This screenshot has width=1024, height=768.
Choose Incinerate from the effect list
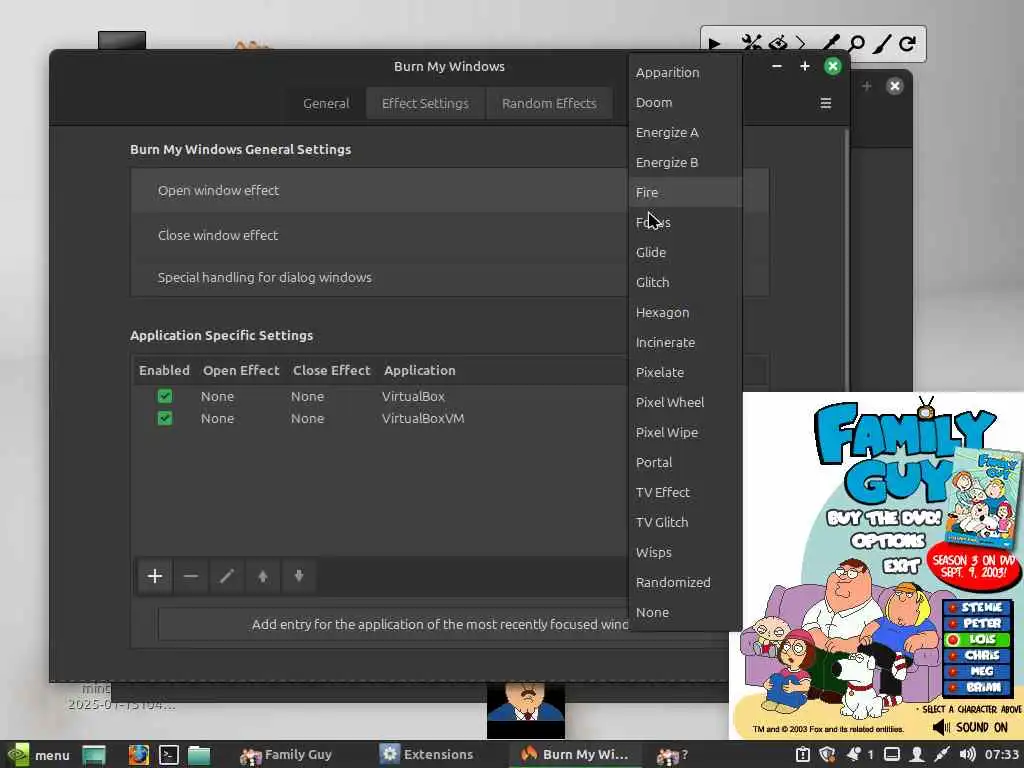tap(685, 343)
